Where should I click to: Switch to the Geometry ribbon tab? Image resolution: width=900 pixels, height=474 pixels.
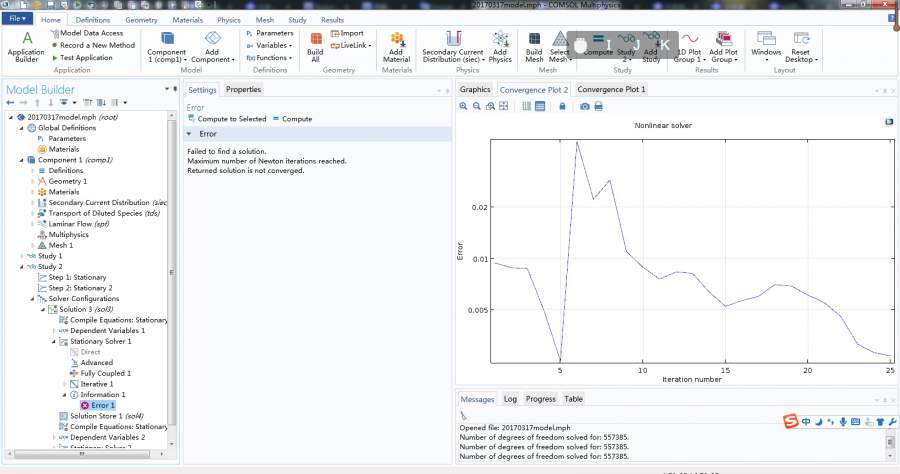(x=141, y=20)
